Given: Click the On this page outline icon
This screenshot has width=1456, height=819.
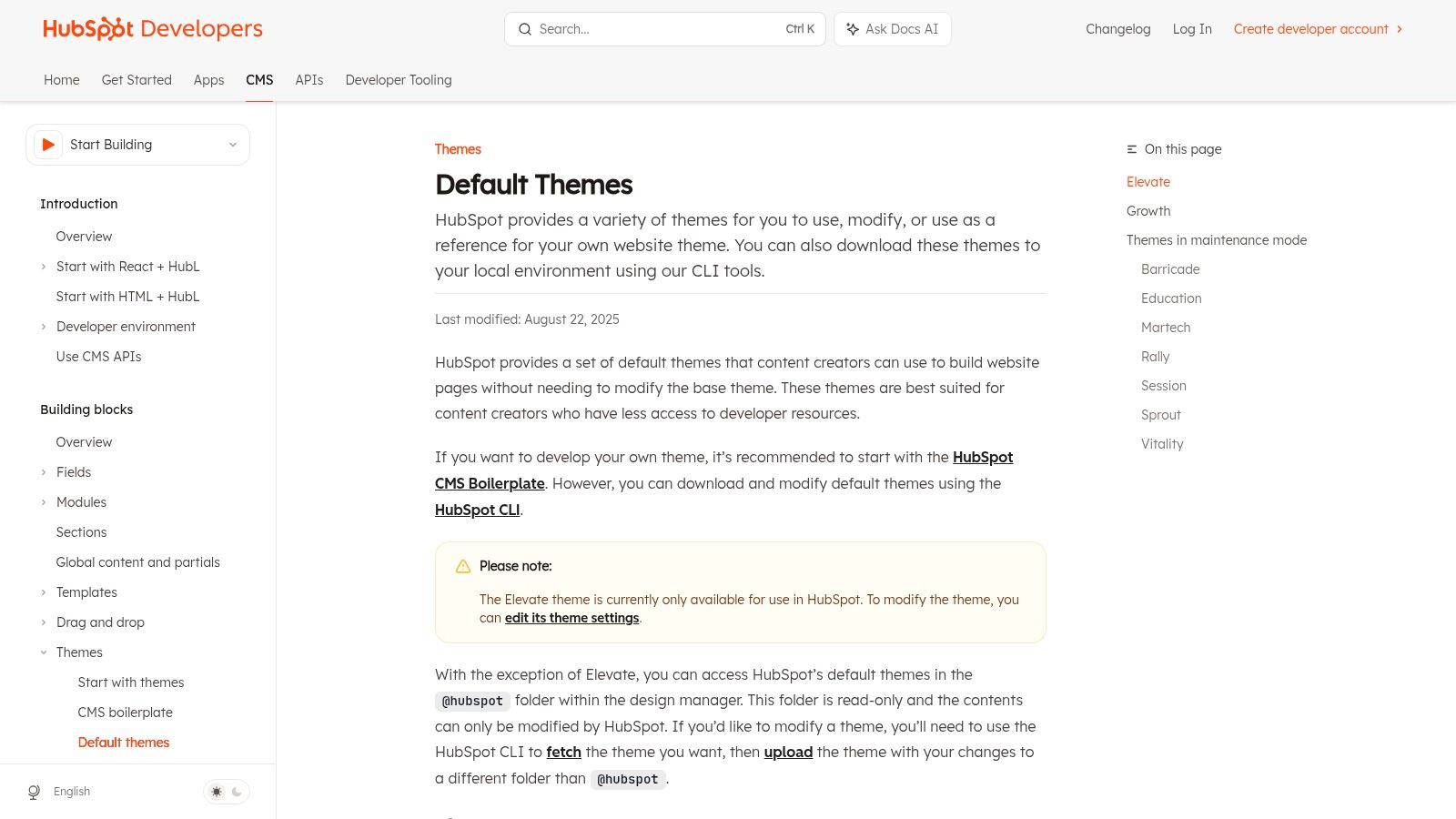Looking at the screenshot, I should [x=1131, y=148].
